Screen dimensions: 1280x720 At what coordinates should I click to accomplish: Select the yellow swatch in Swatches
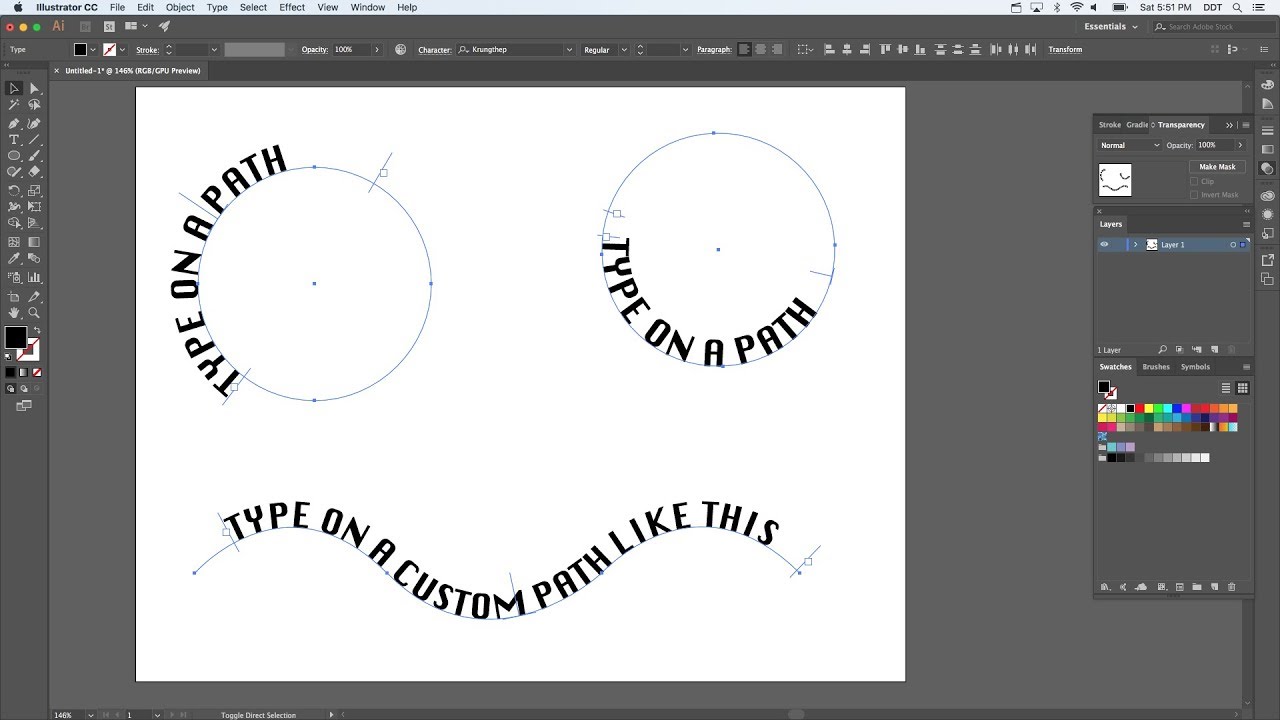point(1150,408)
